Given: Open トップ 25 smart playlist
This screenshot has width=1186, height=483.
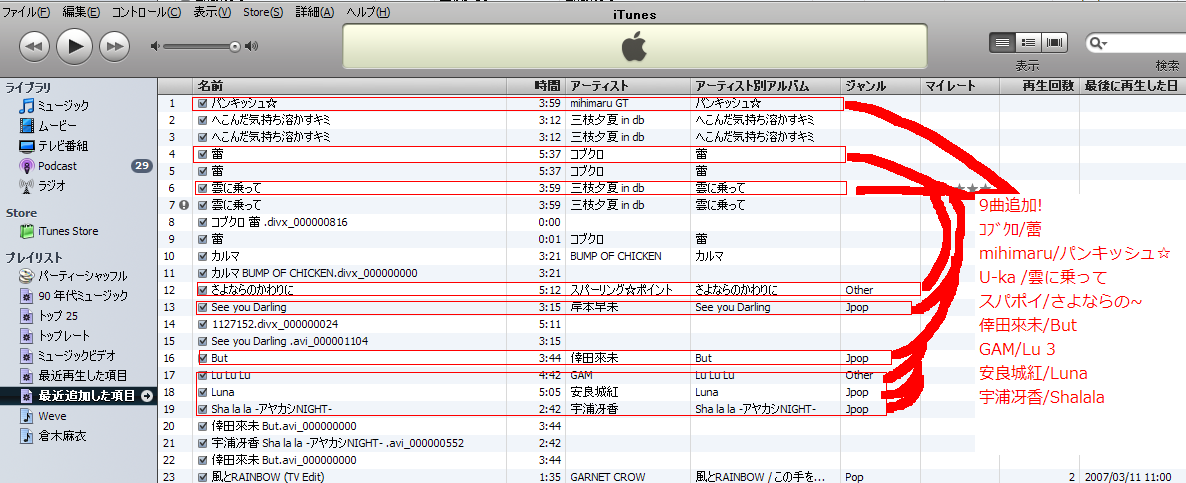Looking at the screenshot, I should pyautogui.click(x=57, y=316).
